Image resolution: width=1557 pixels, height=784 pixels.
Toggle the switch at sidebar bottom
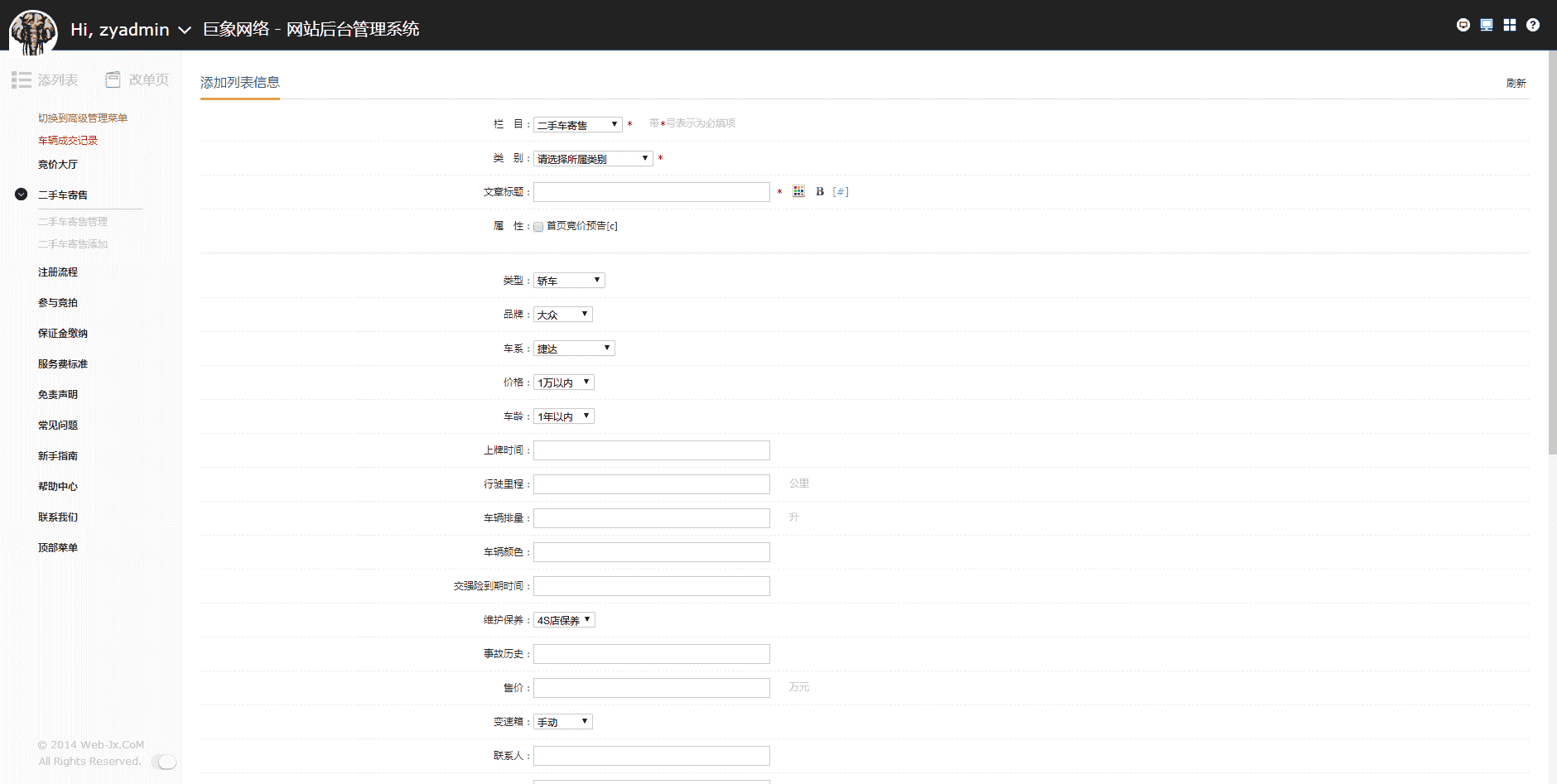click(165, 762)
